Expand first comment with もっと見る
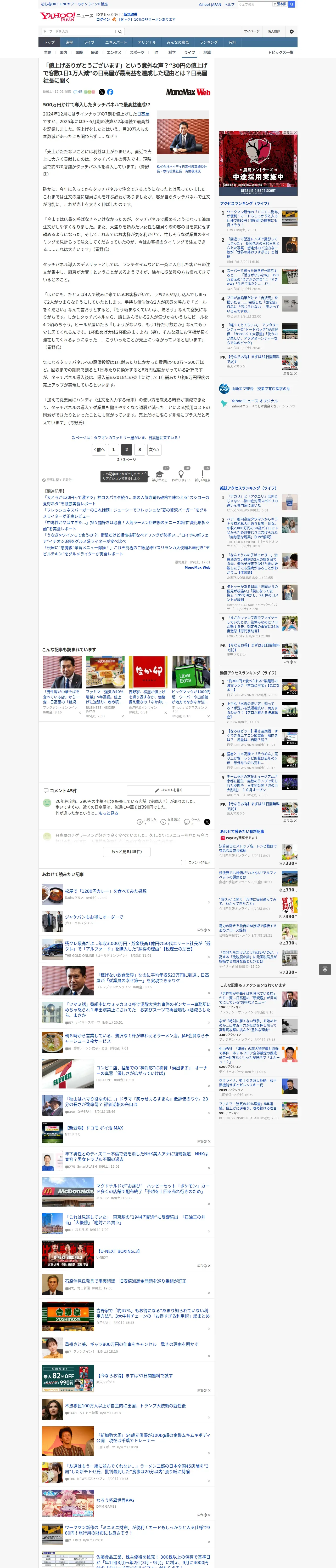Viewport: 336px width, 1568px height. [109, 813]
